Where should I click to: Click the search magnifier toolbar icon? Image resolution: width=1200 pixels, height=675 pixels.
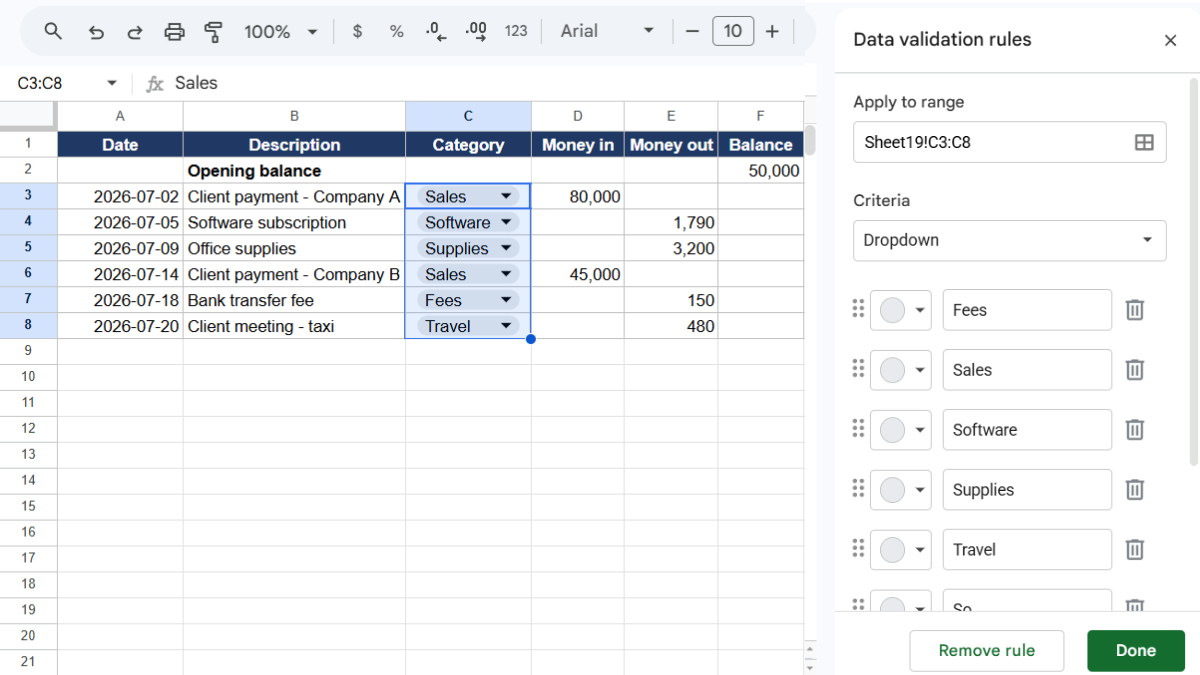[x=54, y=31]
